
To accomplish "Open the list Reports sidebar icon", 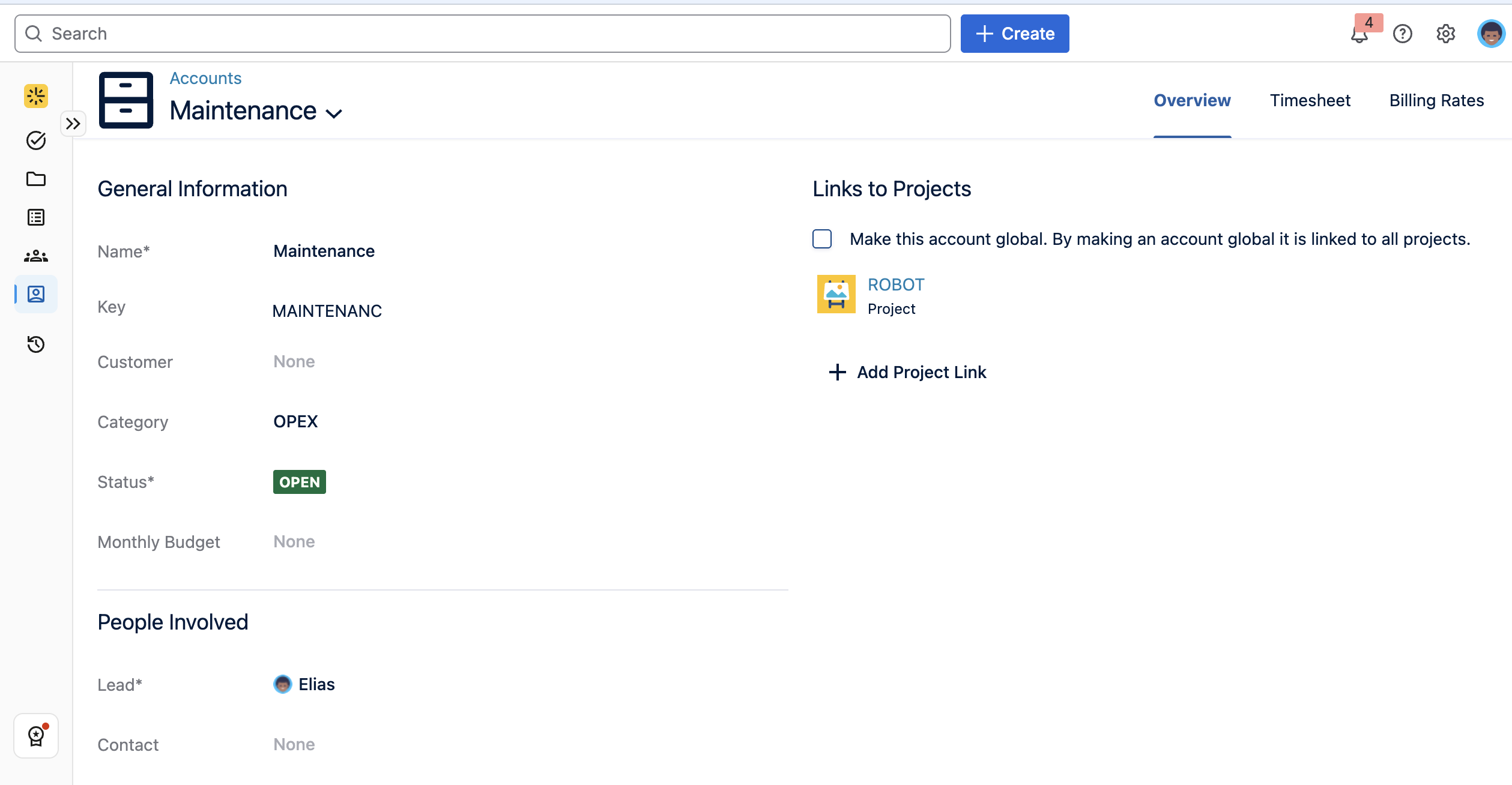I will (36, 217).
